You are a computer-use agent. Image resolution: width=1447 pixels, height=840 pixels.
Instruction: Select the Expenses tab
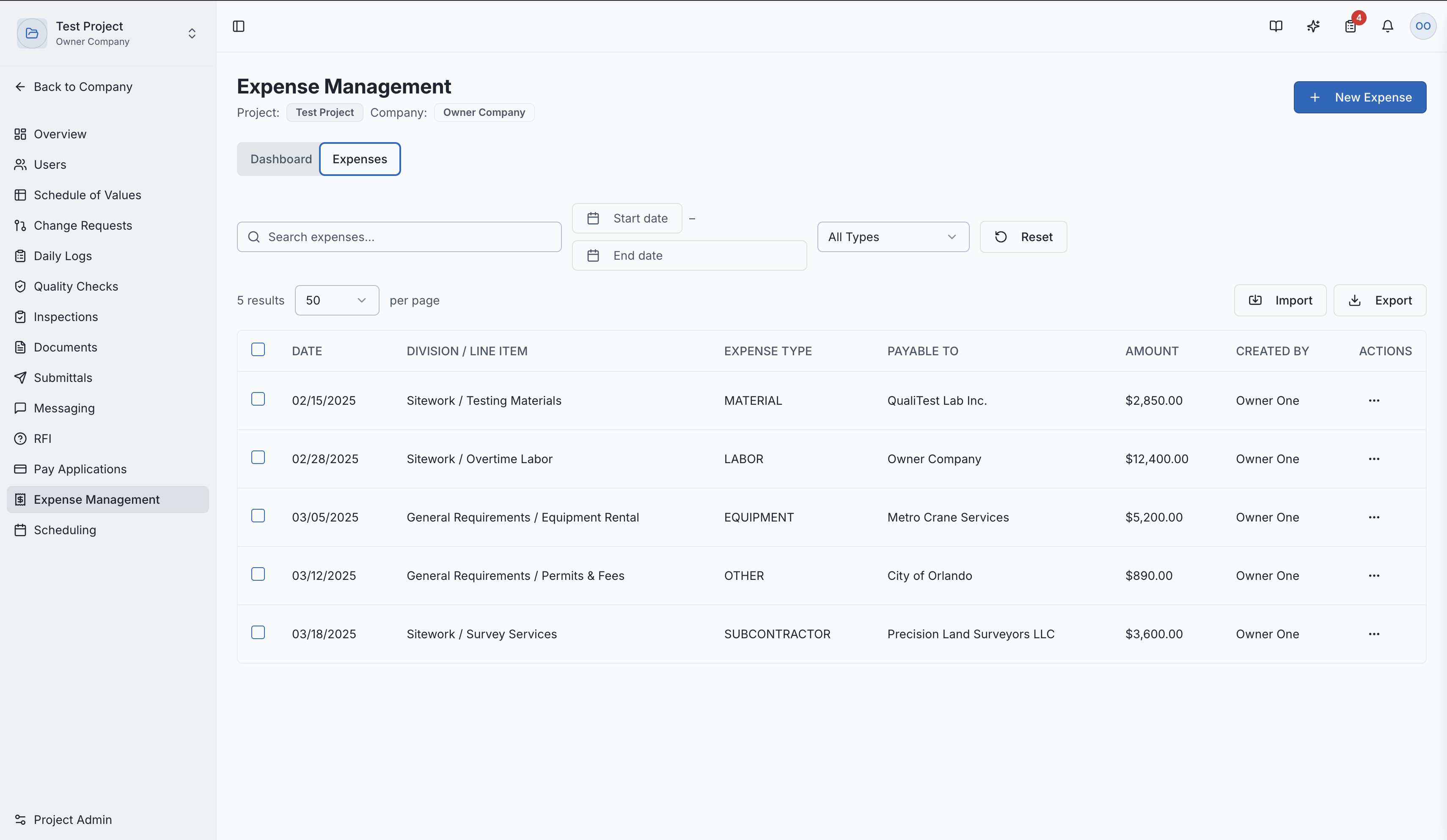point(360,159)
